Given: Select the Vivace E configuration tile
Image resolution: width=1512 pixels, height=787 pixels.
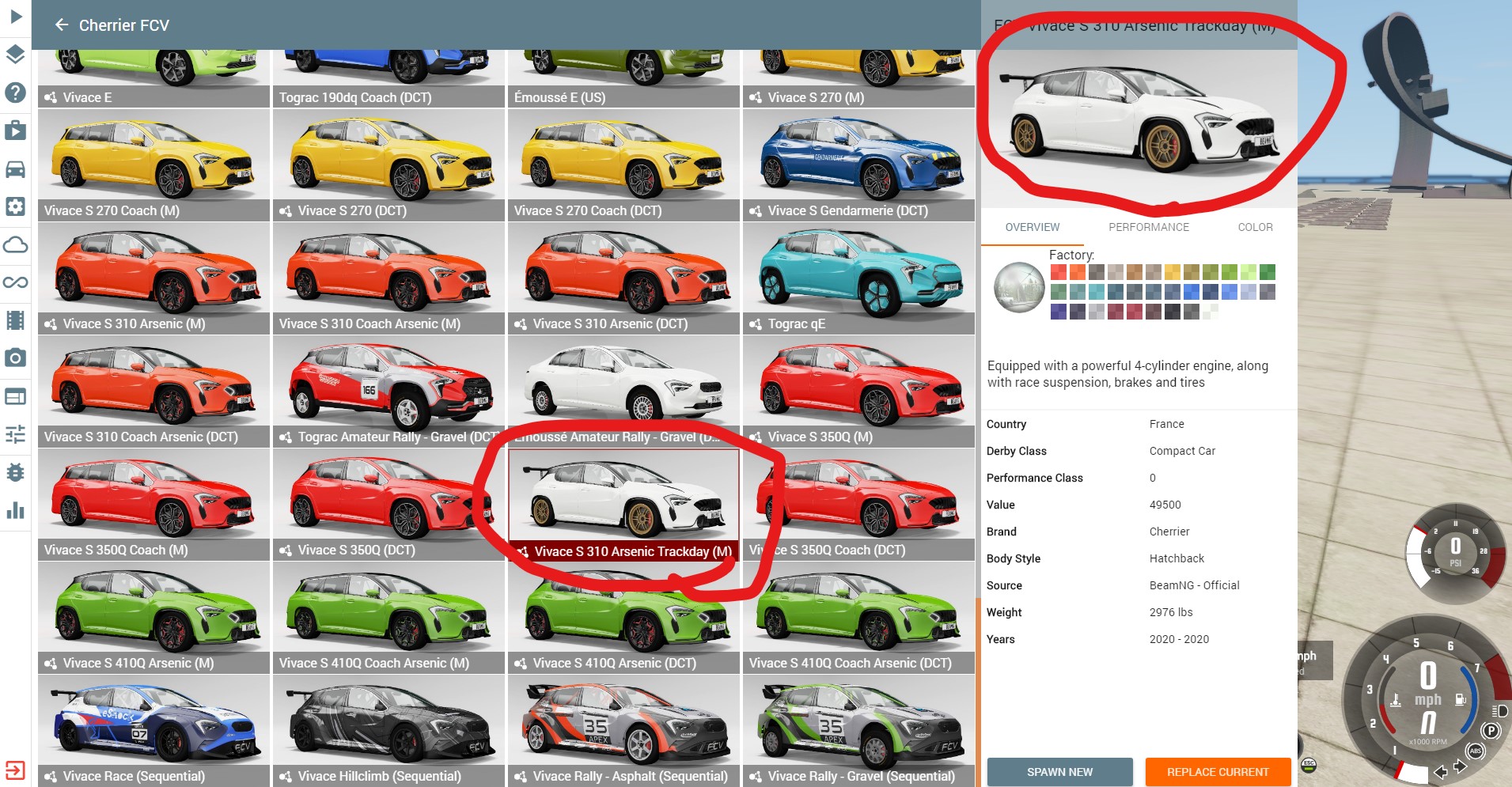Looking at the screenshot, I should (153, 78).
